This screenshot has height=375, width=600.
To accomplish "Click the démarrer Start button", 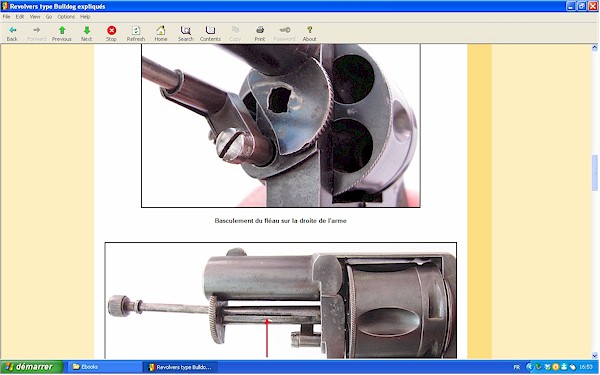I will point(31,367).
